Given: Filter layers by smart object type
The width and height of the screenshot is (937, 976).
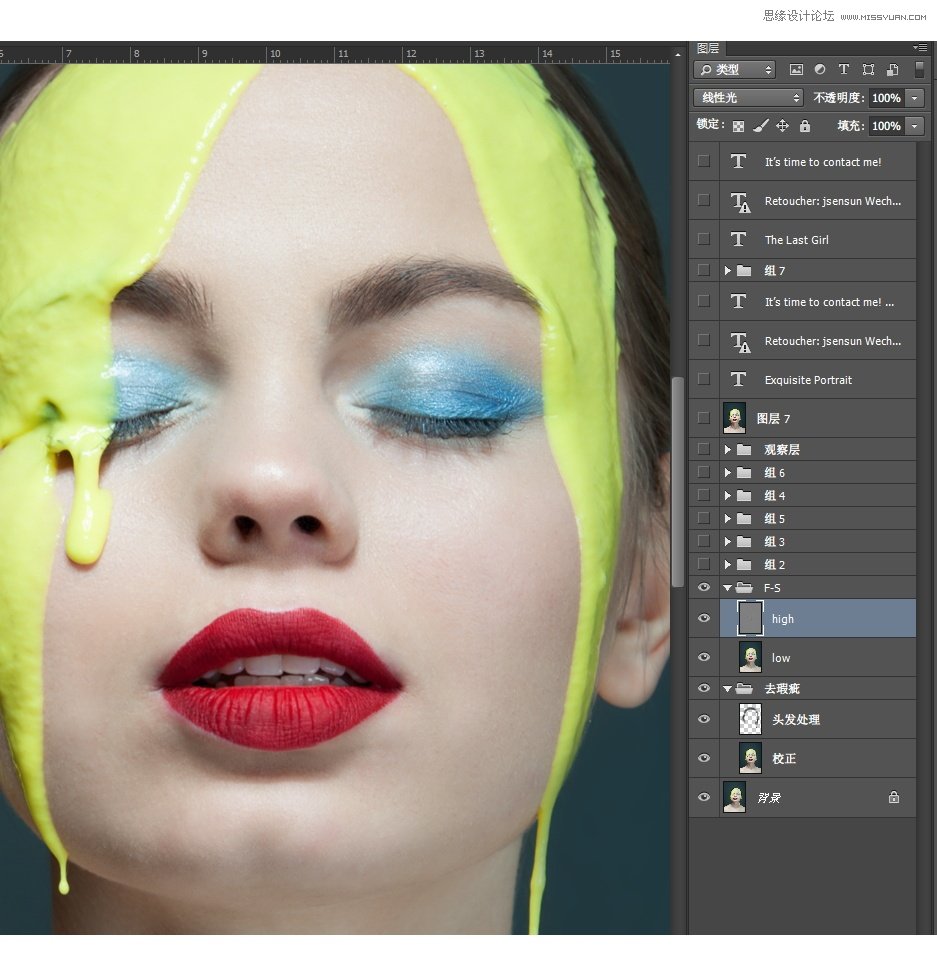Looking at the screenshot, I should [x=890, y=70].
